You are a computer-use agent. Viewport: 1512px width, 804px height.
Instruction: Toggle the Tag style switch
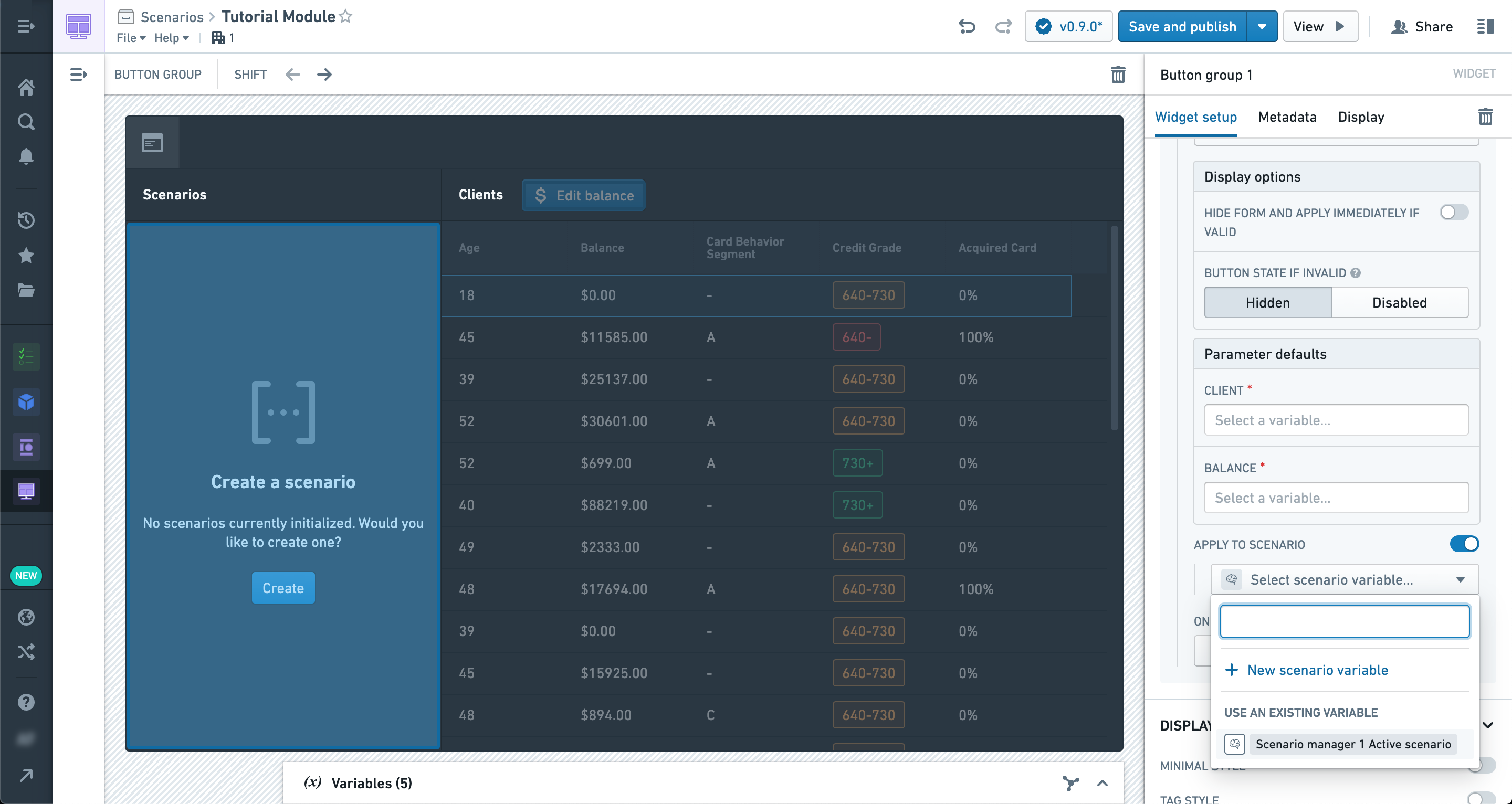click(1480, 798)
